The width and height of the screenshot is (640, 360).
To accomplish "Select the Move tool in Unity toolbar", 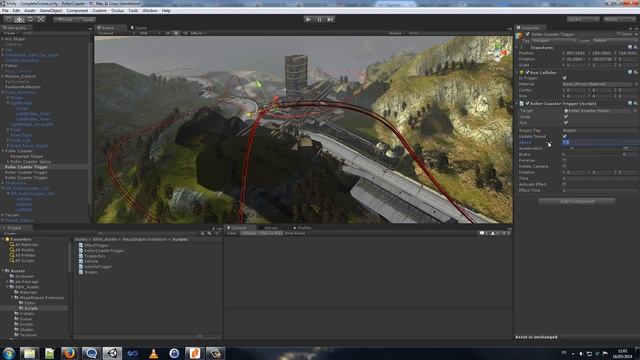I will pyautogui.click(x=19, y=19).
